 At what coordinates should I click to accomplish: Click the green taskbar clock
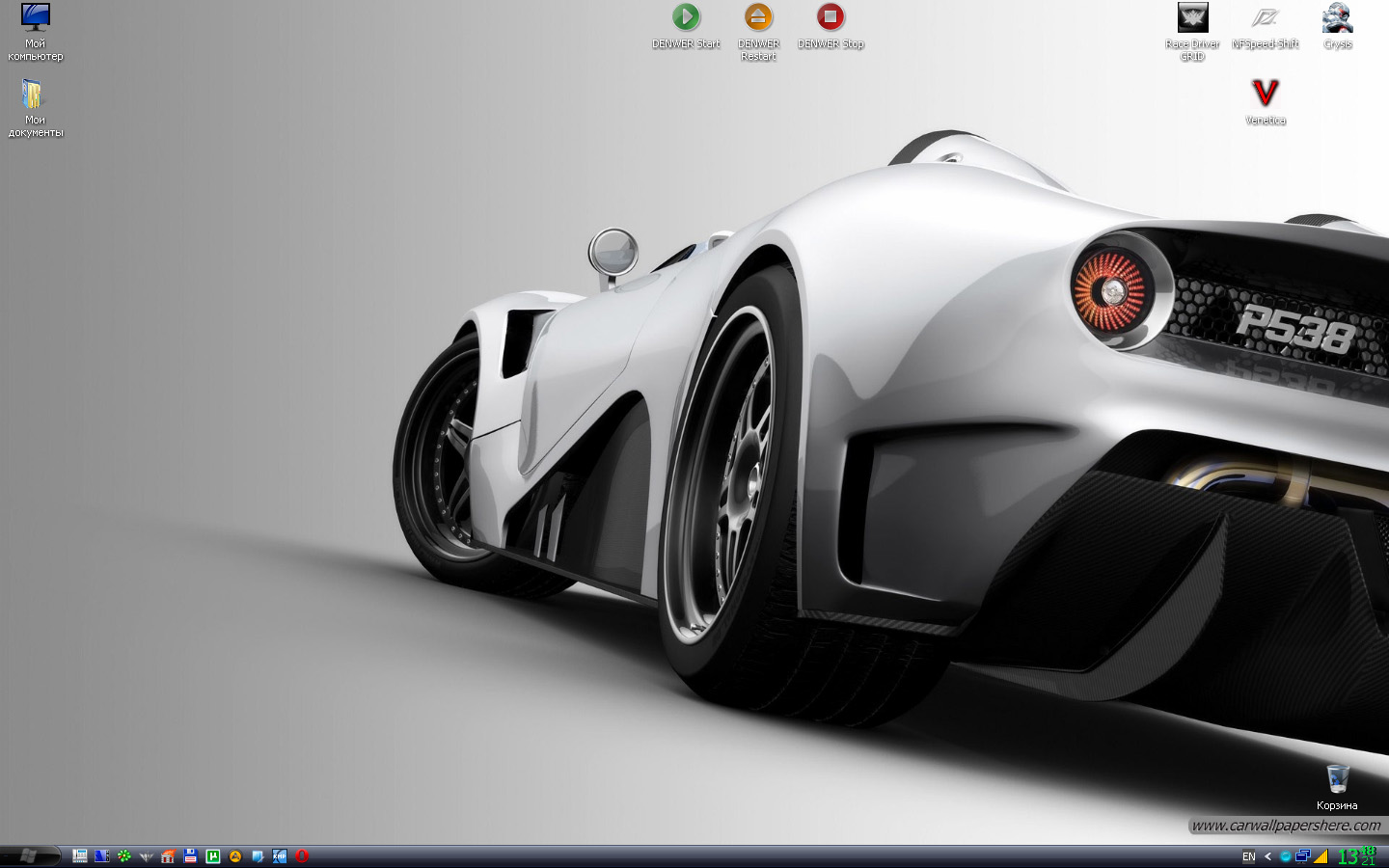1356,856
